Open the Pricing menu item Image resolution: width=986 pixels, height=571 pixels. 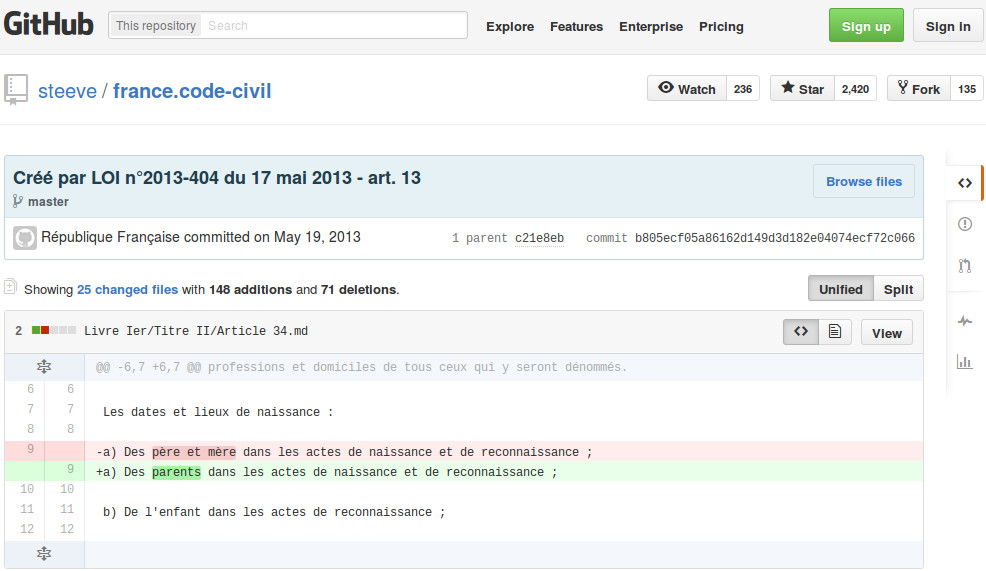point(721,26)
